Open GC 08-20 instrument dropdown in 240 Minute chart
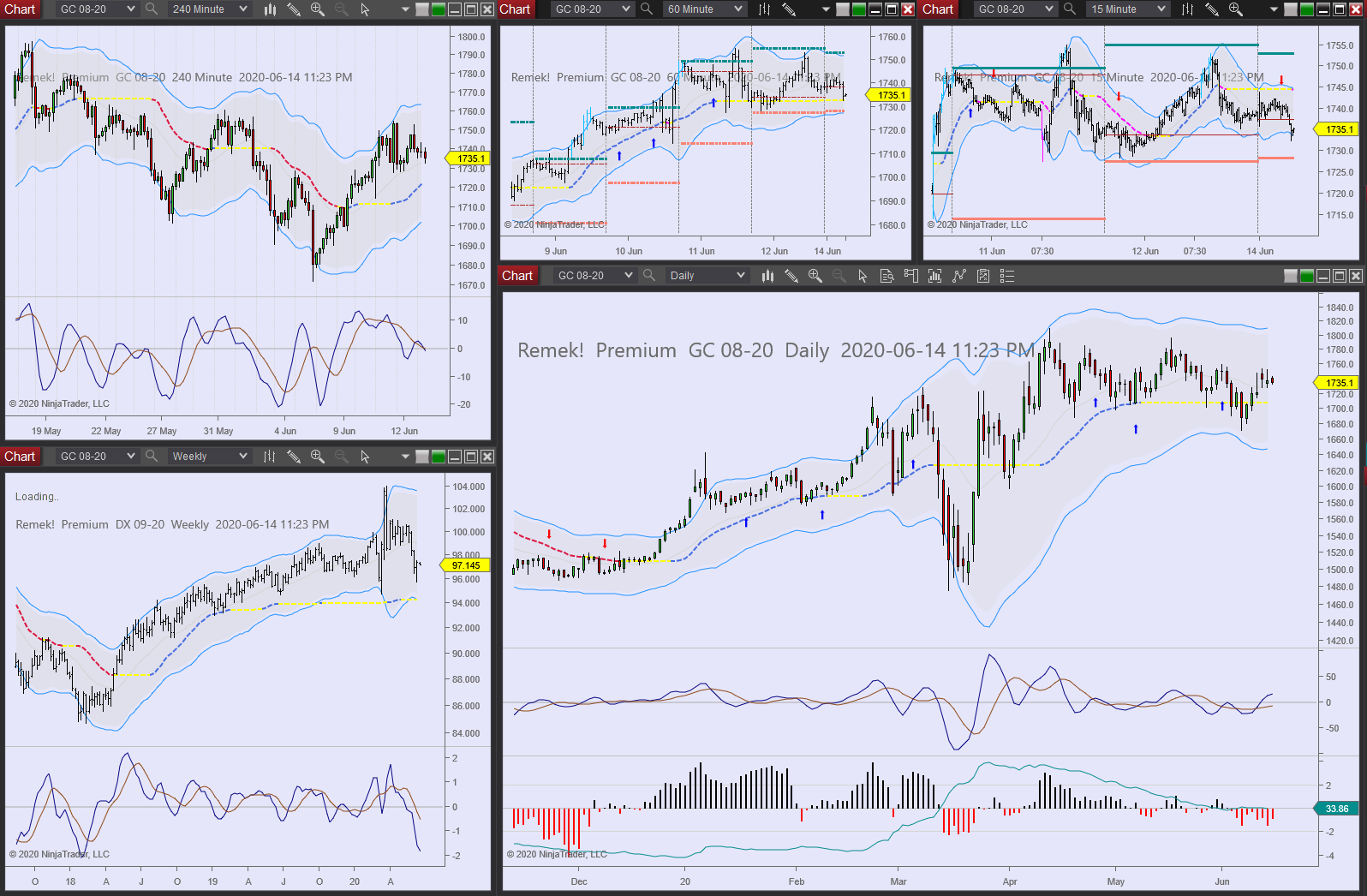The image size is (1367, 896). point(98,9)
